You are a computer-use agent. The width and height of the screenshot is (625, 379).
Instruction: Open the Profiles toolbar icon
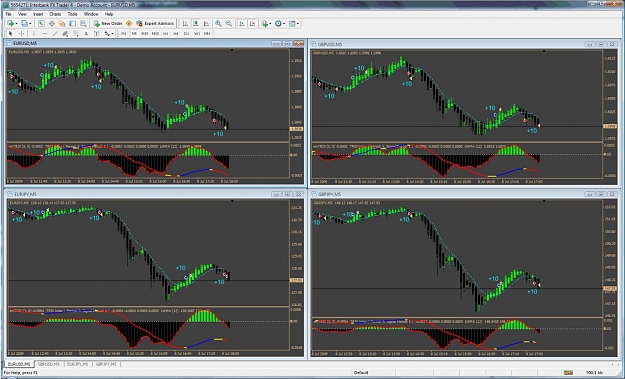[x=24, y=24]
